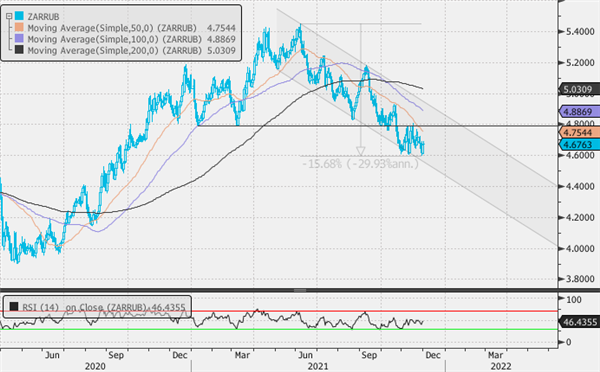Click the black 200-day moving average swatch
Viewport: 600px width, 372px height.
pos(19,50)
